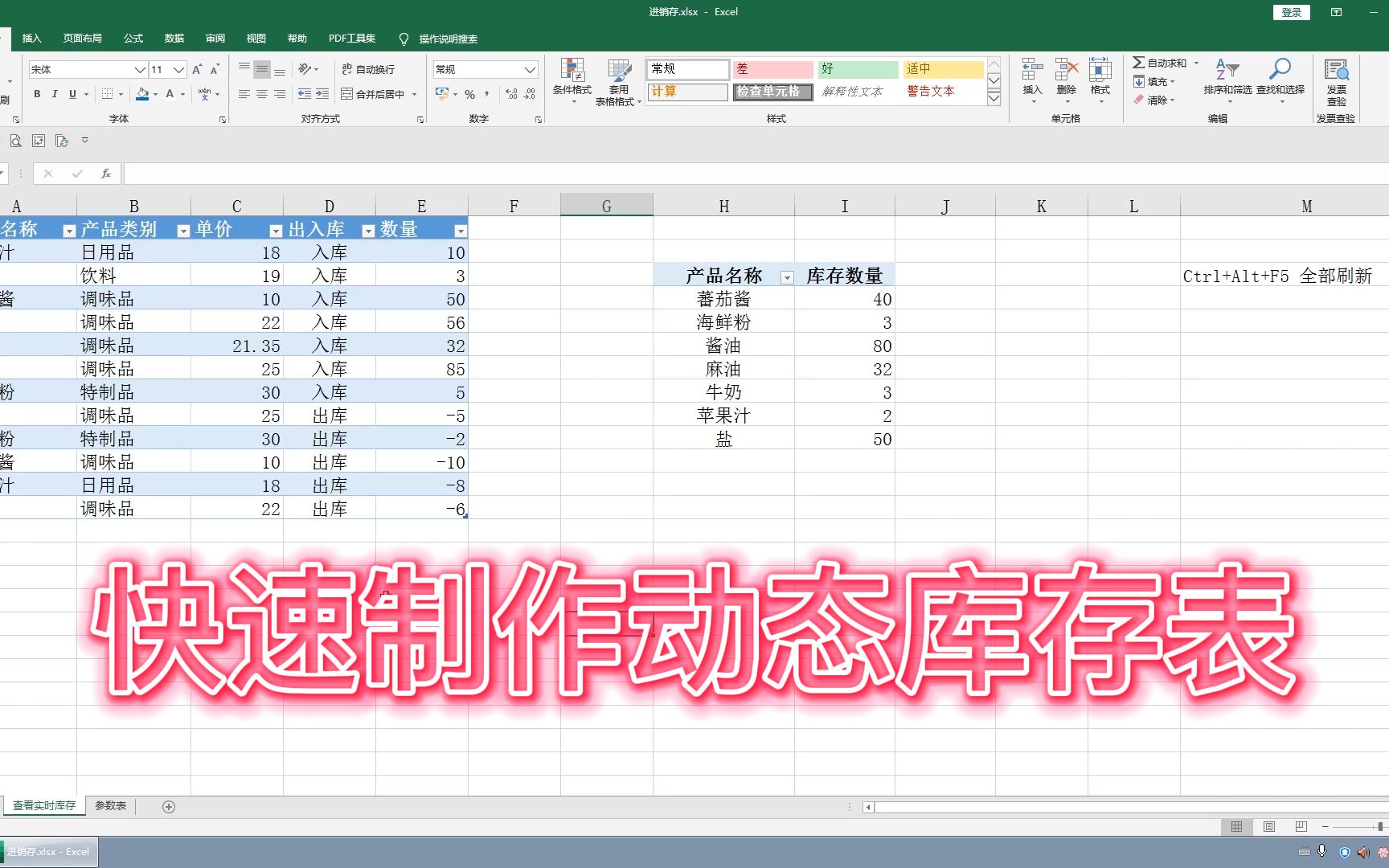
Task: Open pivot filter for 产品名称 header
Action: pos(787,278)
